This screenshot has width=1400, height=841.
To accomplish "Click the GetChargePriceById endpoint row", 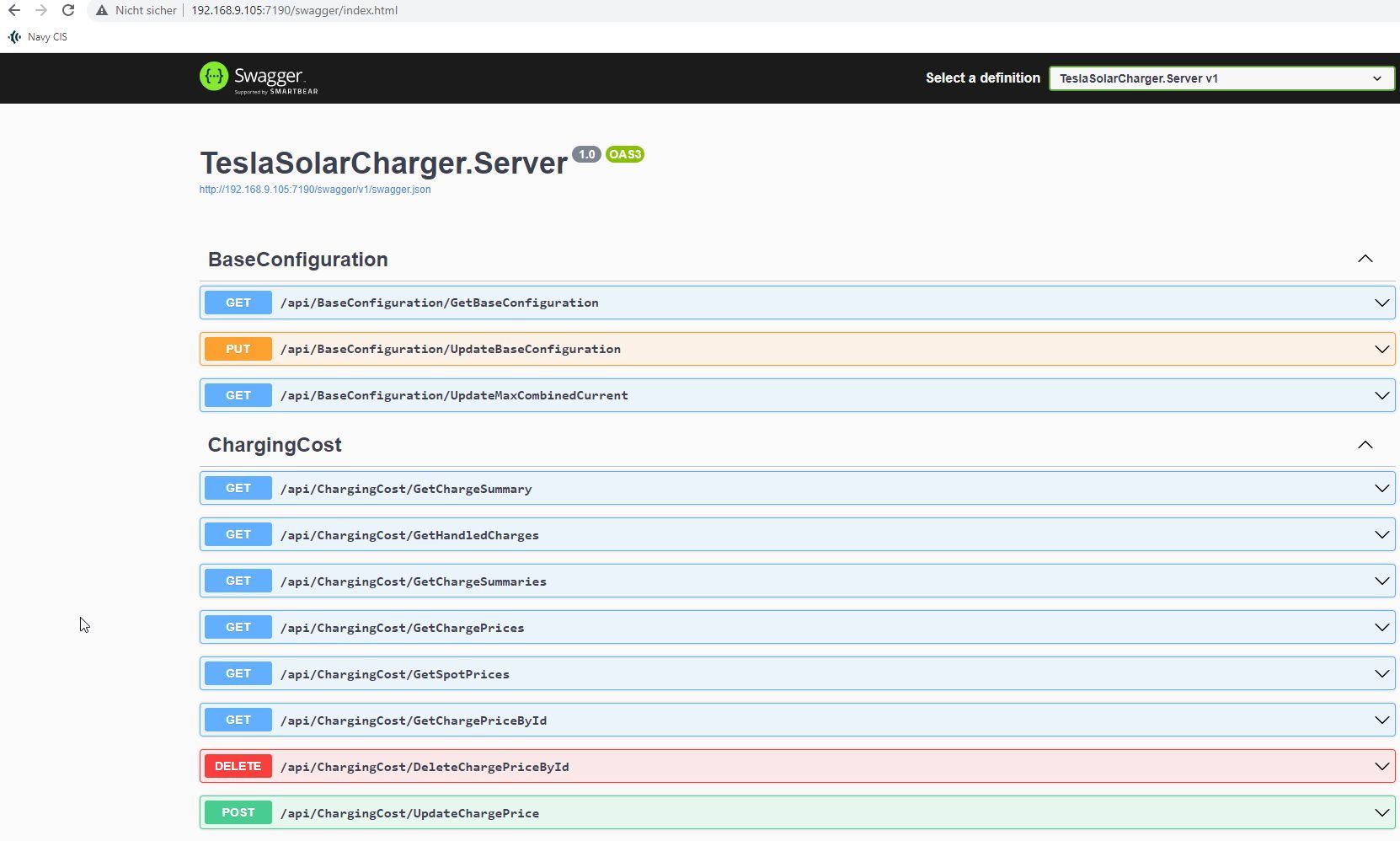I will 758,720.
